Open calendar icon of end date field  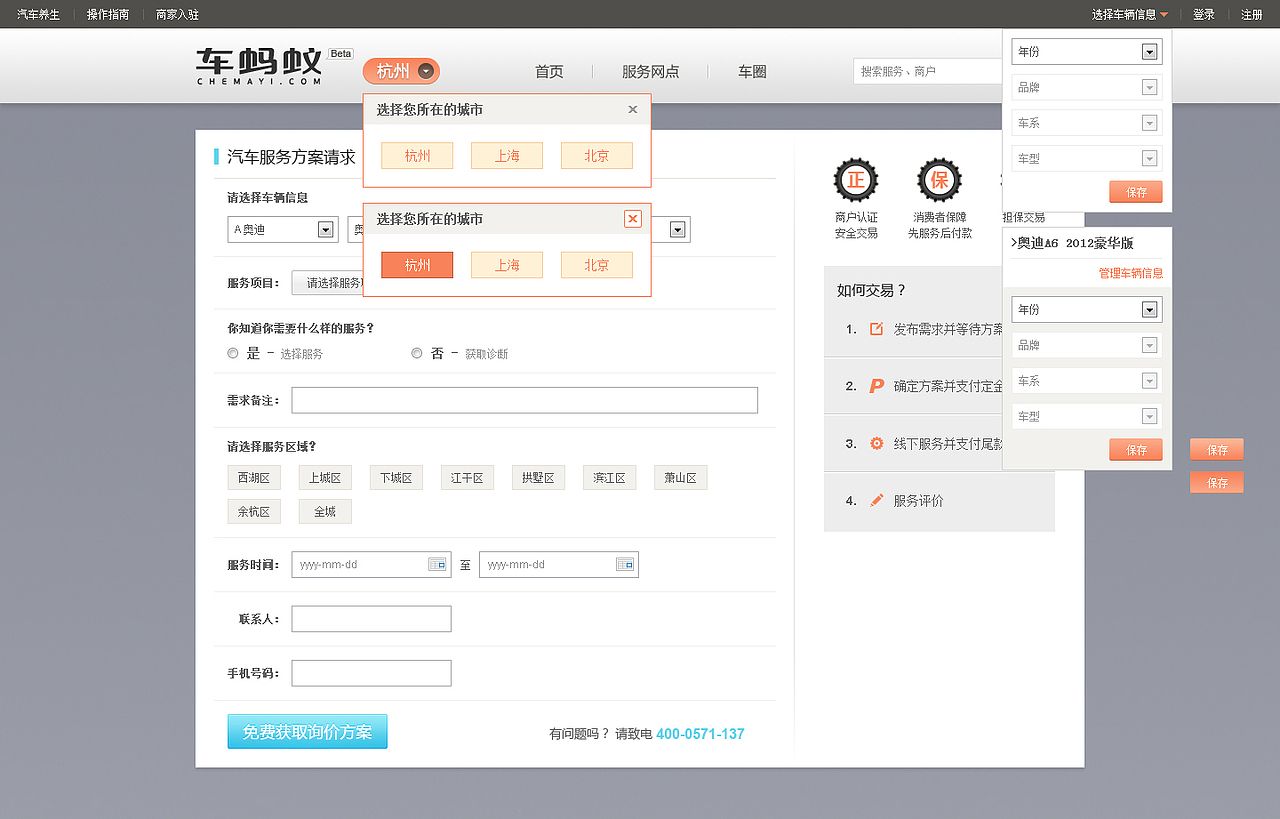624,564
